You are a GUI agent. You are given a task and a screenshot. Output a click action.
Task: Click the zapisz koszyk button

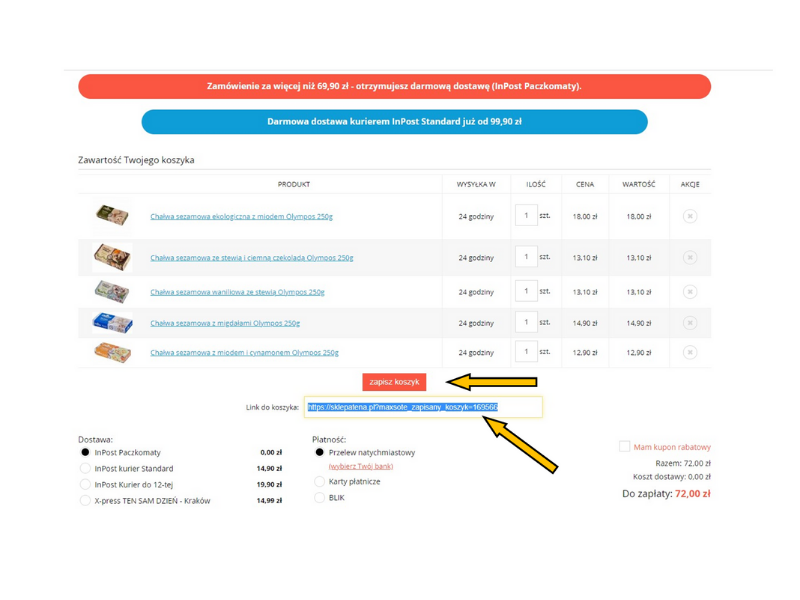(x=394, y=382)
